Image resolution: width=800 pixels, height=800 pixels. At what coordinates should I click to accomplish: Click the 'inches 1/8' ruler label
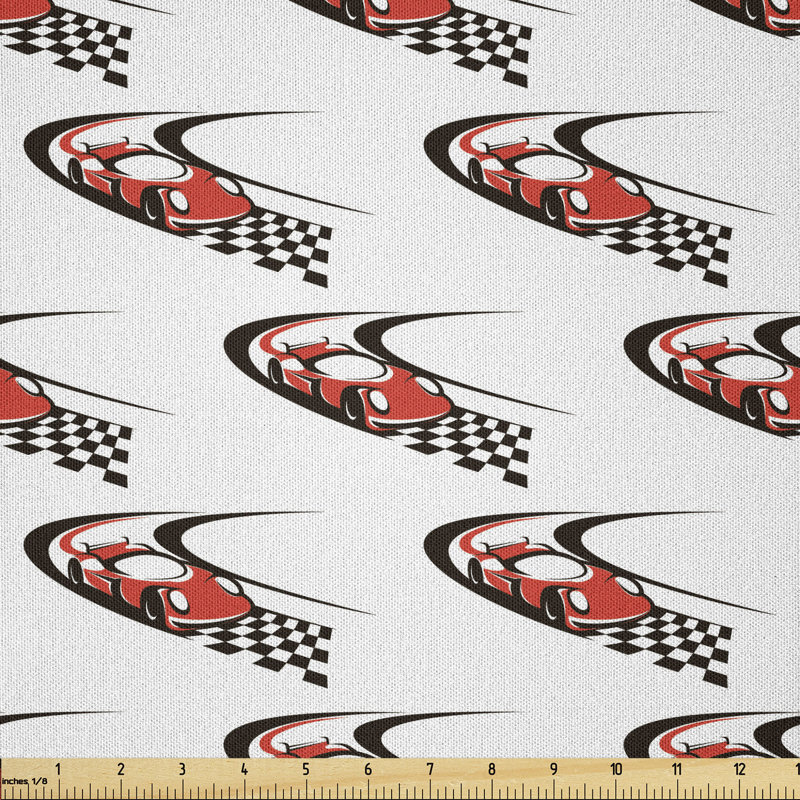point(24,781)
